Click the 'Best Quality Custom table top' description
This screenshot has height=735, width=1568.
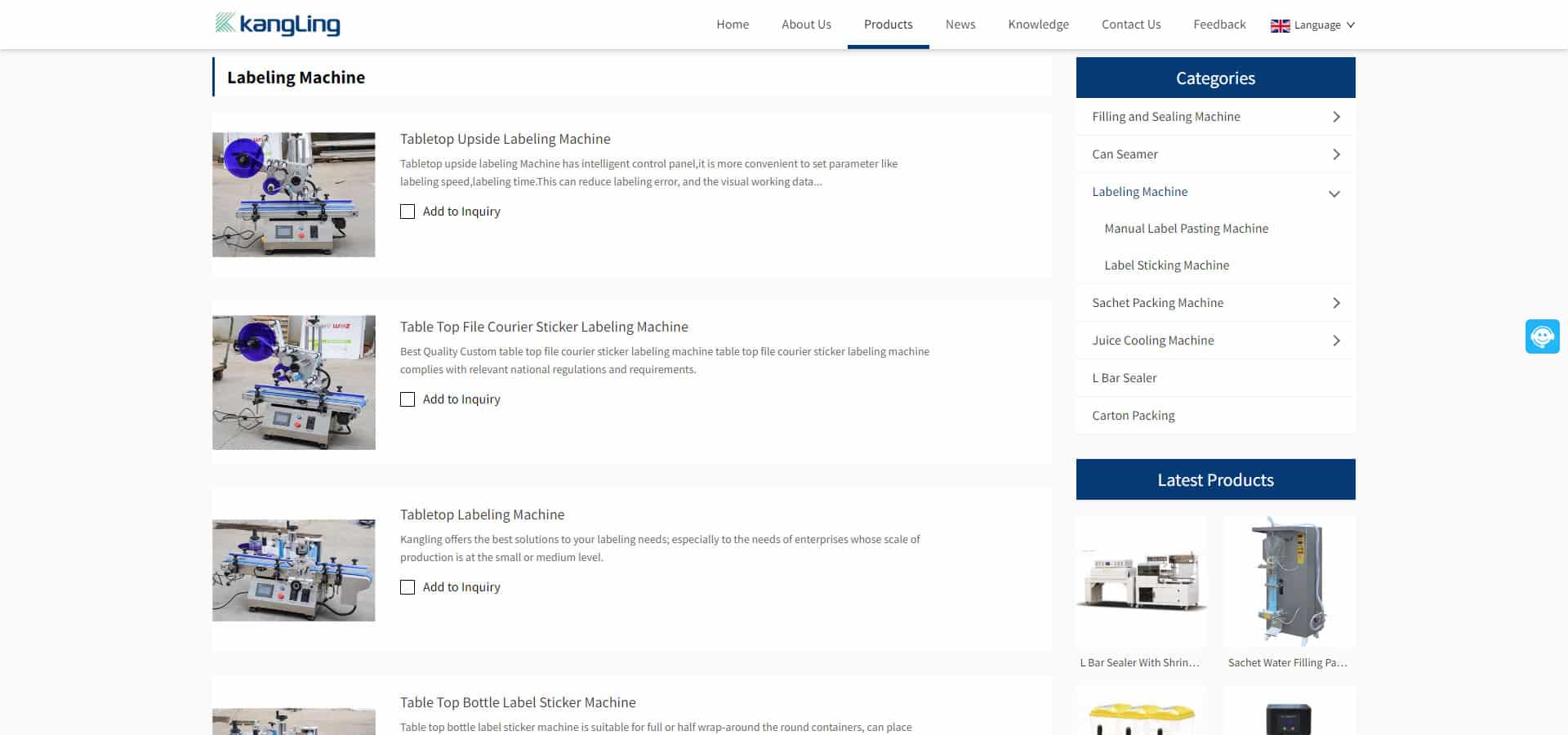(665, 360)
